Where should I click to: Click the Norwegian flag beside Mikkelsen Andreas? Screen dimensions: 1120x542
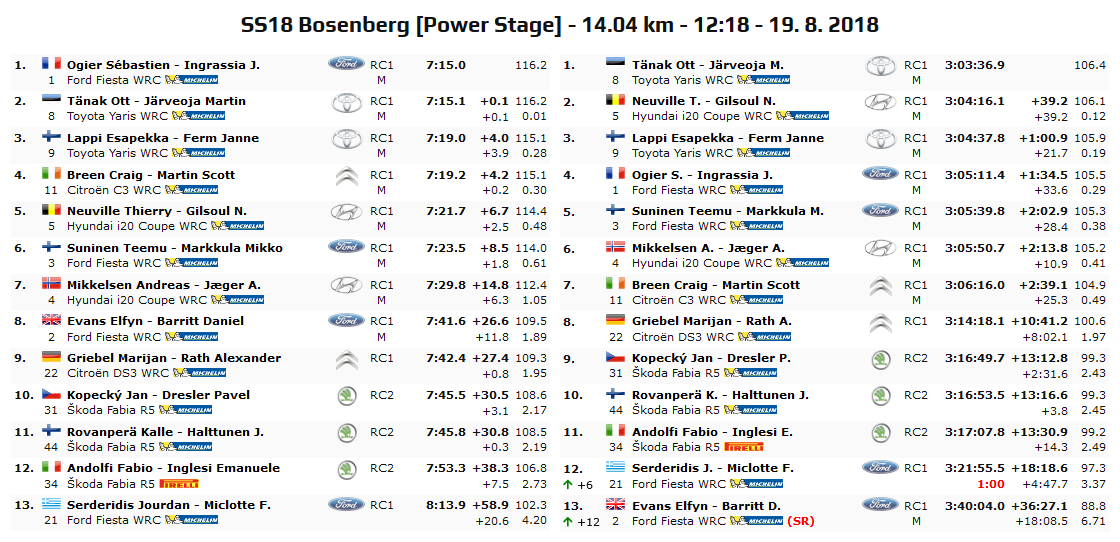pyautogui.click(x=51, y=284)
